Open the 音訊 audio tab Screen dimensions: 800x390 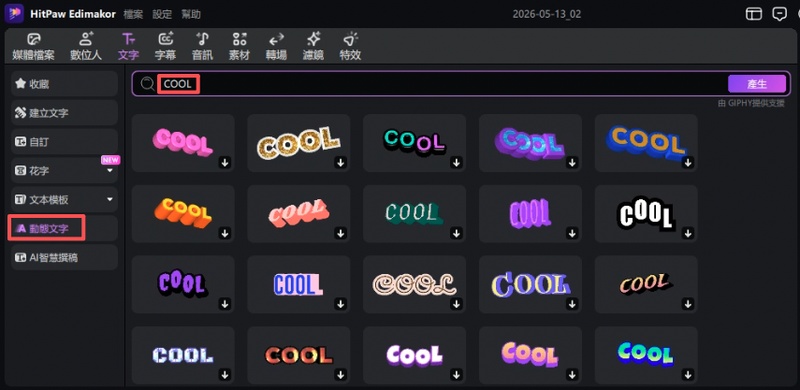202,46
